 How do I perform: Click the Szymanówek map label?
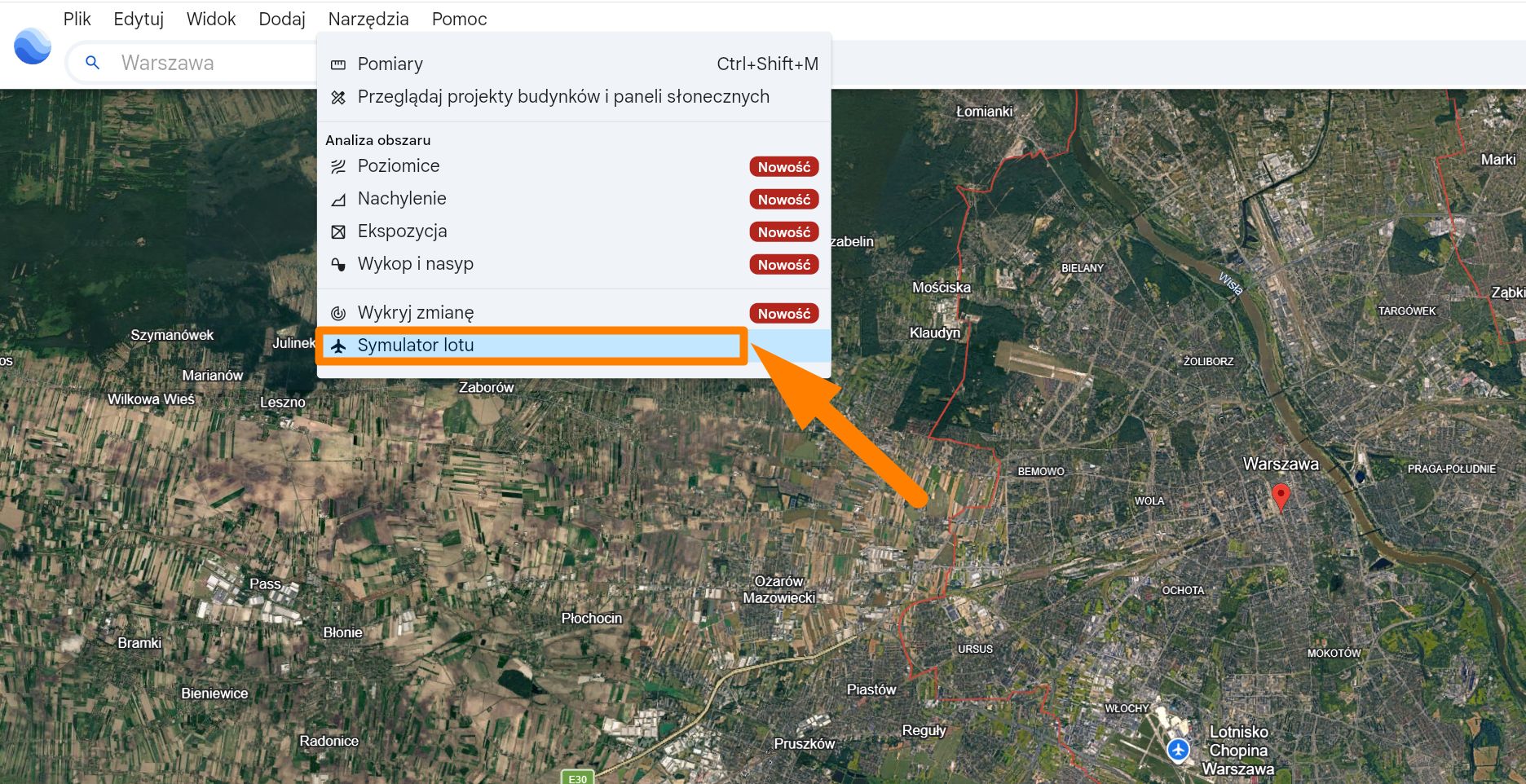pos(172,335)
